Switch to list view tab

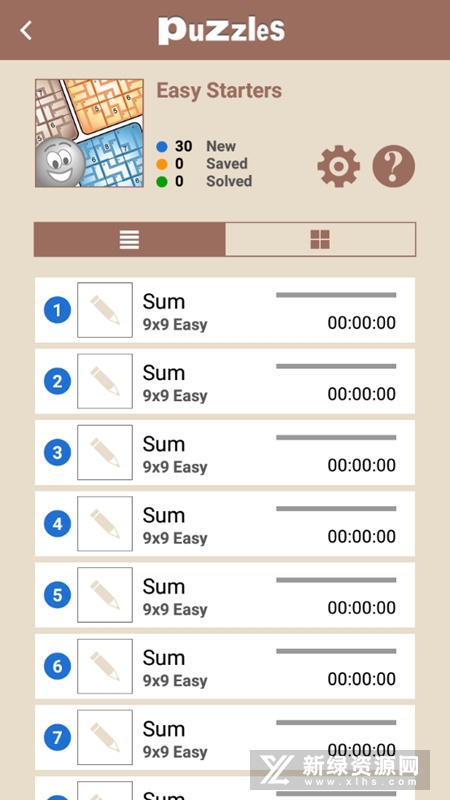pyautogui.click(x=130, y=239)
